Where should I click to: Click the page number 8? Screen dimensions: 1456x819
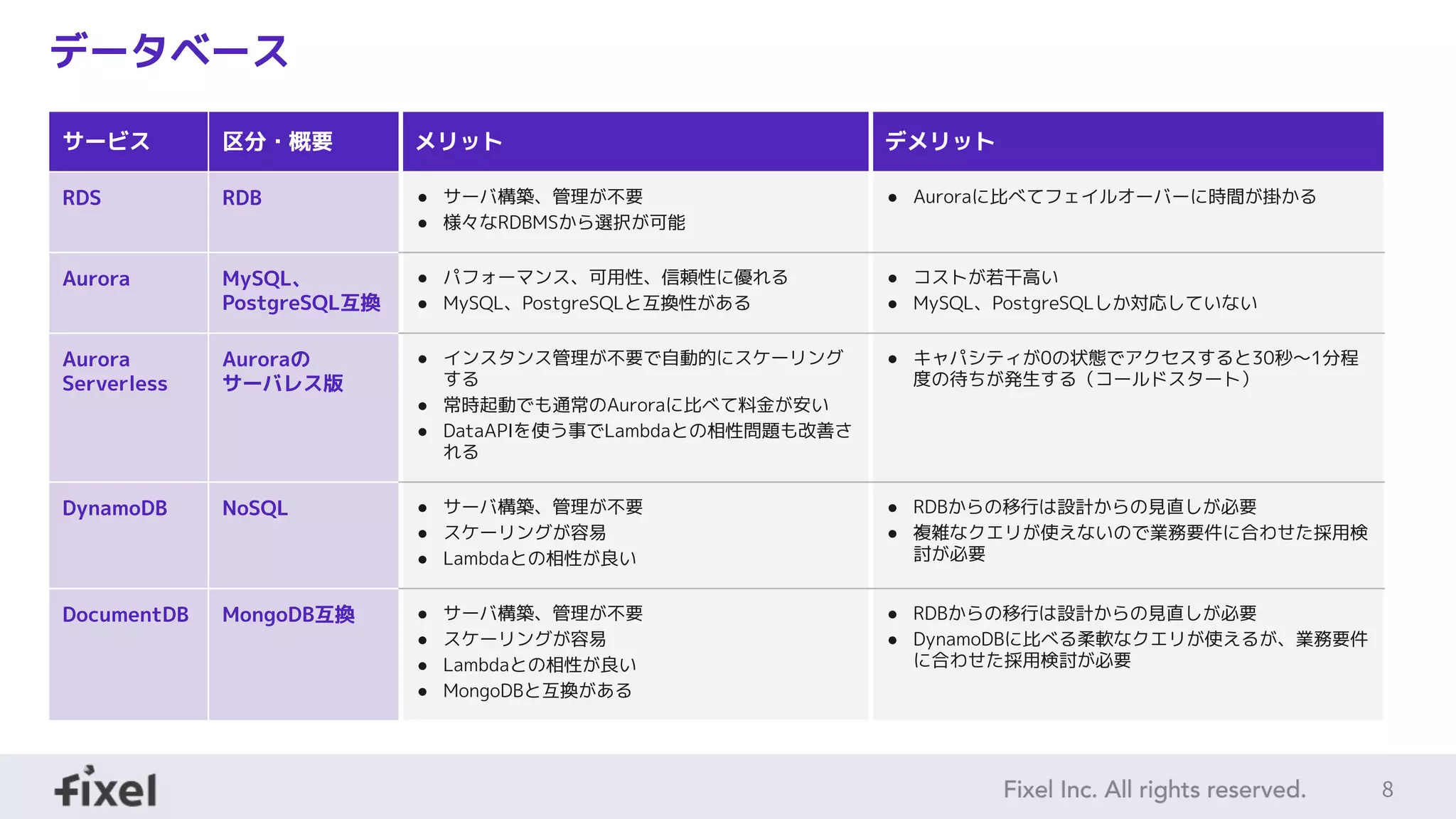point(1387,789)
